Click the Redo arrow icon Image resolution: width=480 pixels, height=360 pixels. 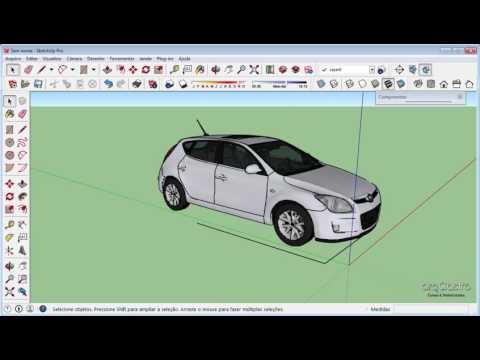[x=121, y=84]
